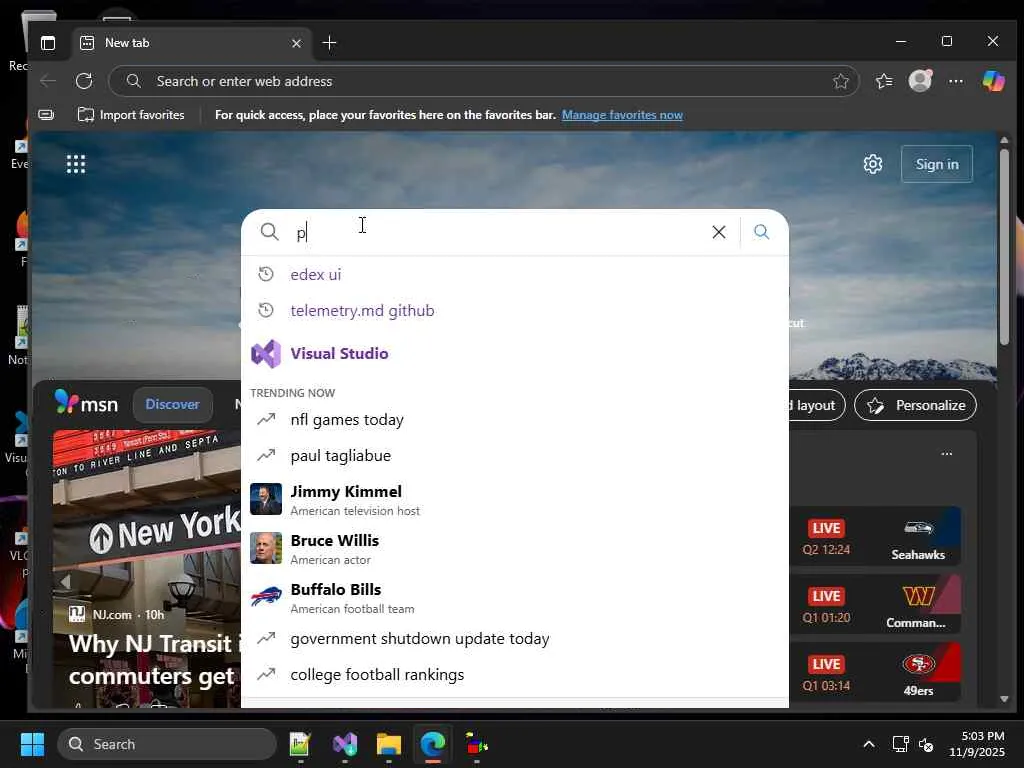Click the Sign in button

936,164
